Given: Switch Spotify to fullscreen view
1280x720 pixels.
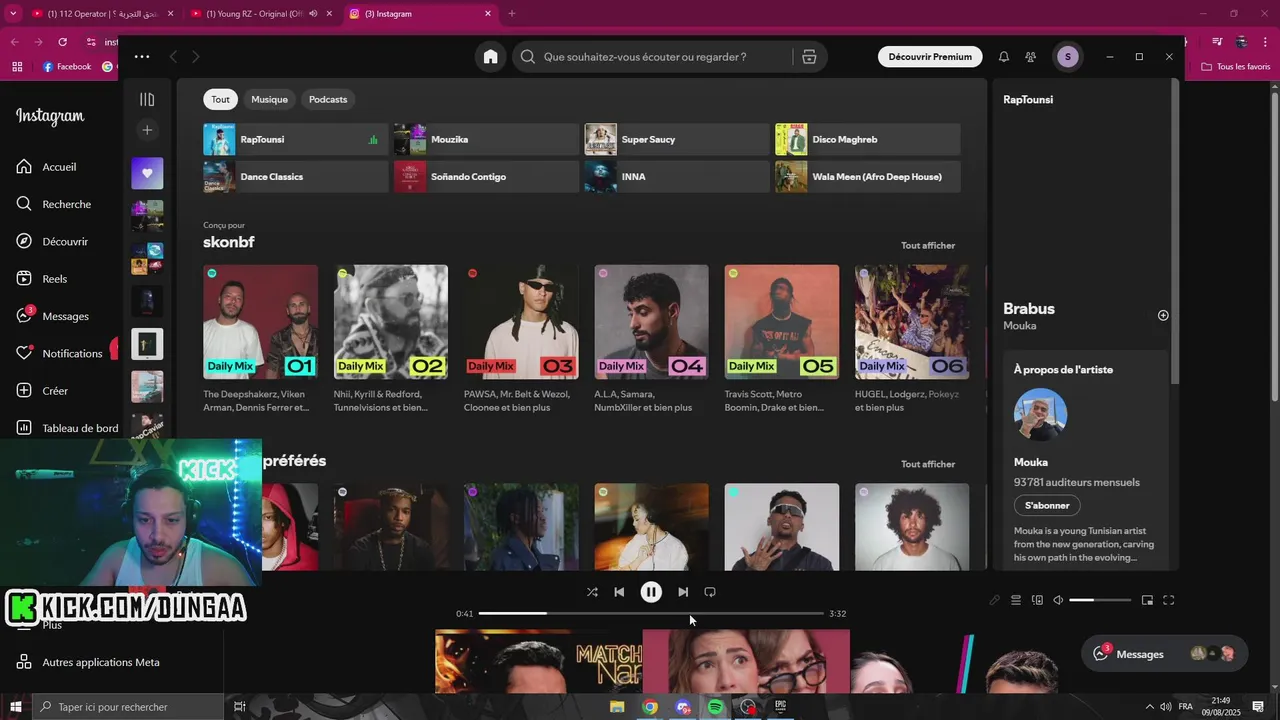Looking at the screenshot, I should coord(1168,600).
